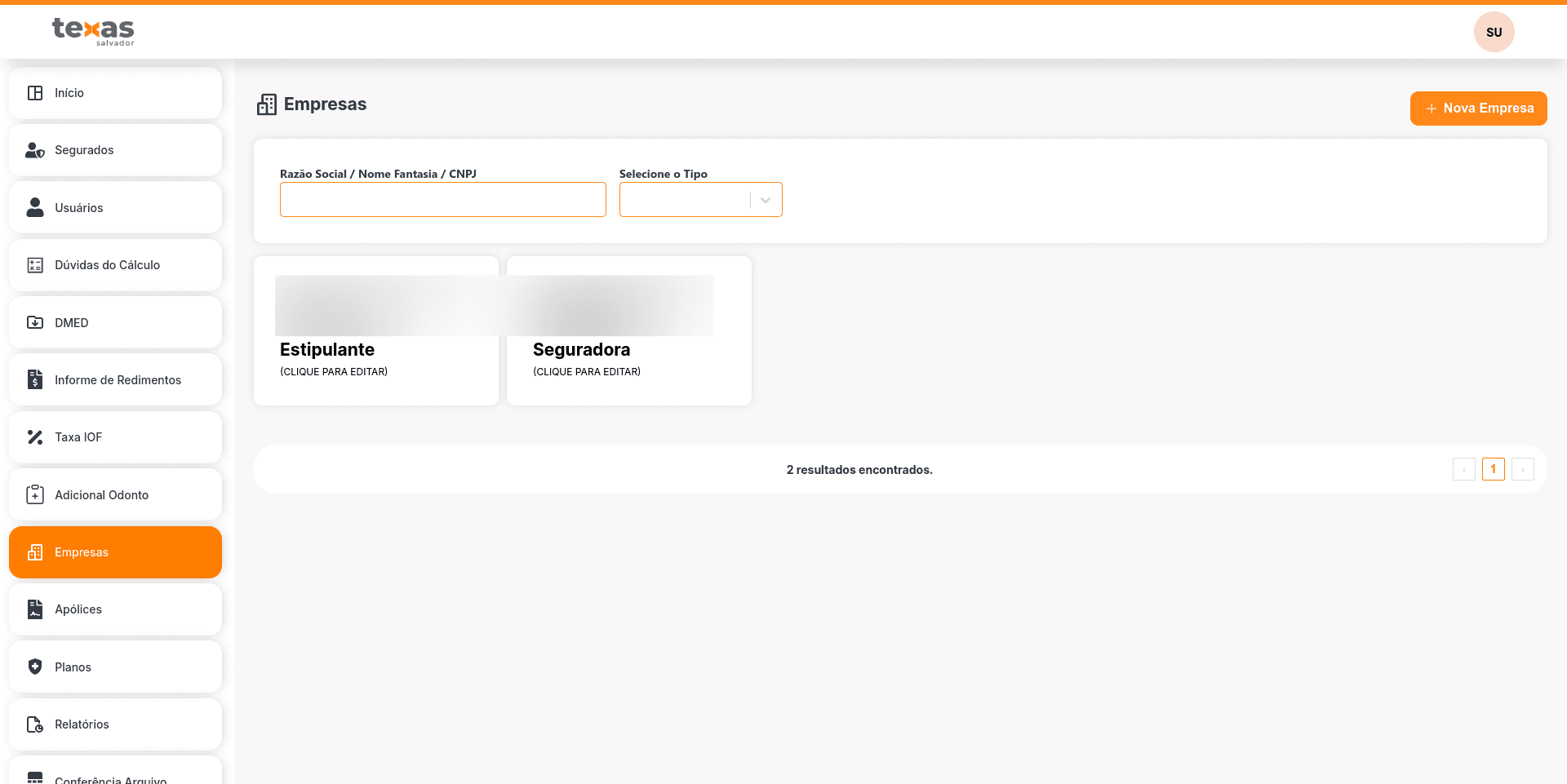Click the Nova Empresa button

(1478, 109)
